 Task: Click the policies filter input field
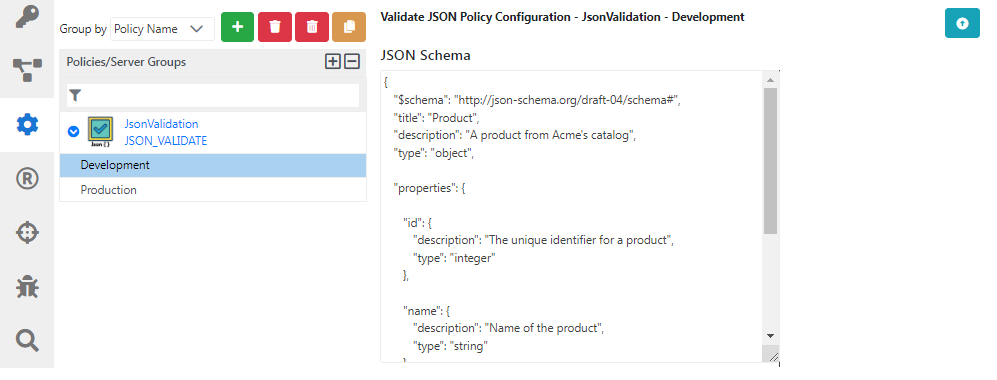[x=213, y=95]
